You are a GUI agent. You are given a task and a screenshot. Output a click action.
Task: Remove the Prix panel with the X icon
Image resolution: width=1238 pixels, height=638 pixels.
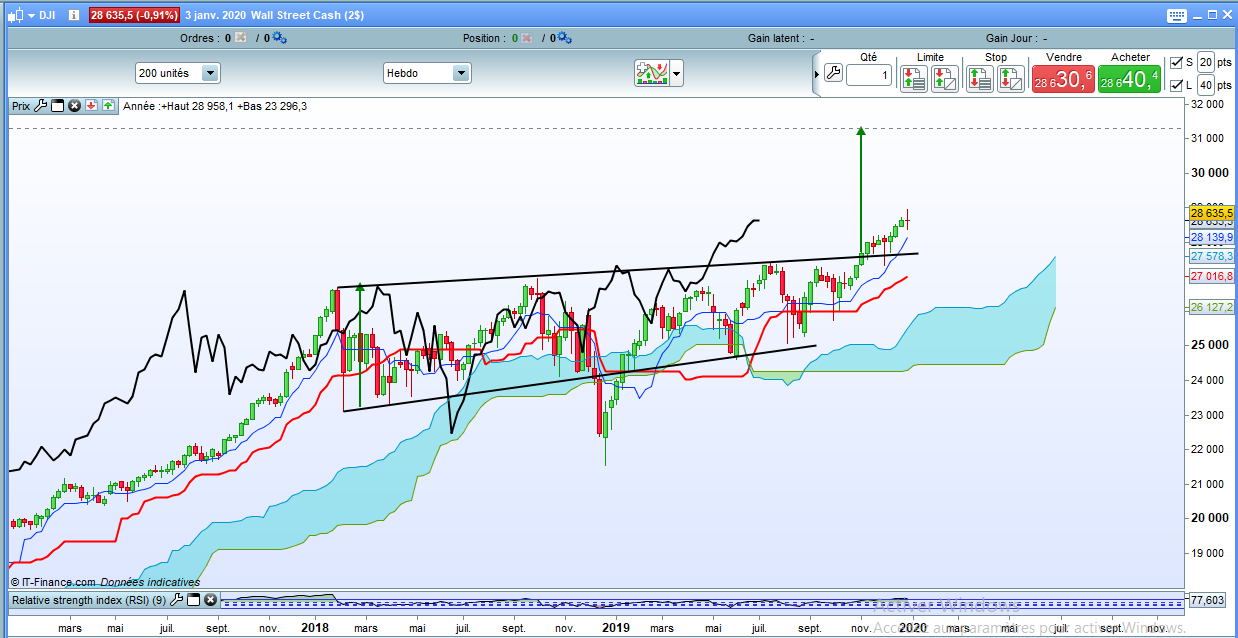click(74, 105)
